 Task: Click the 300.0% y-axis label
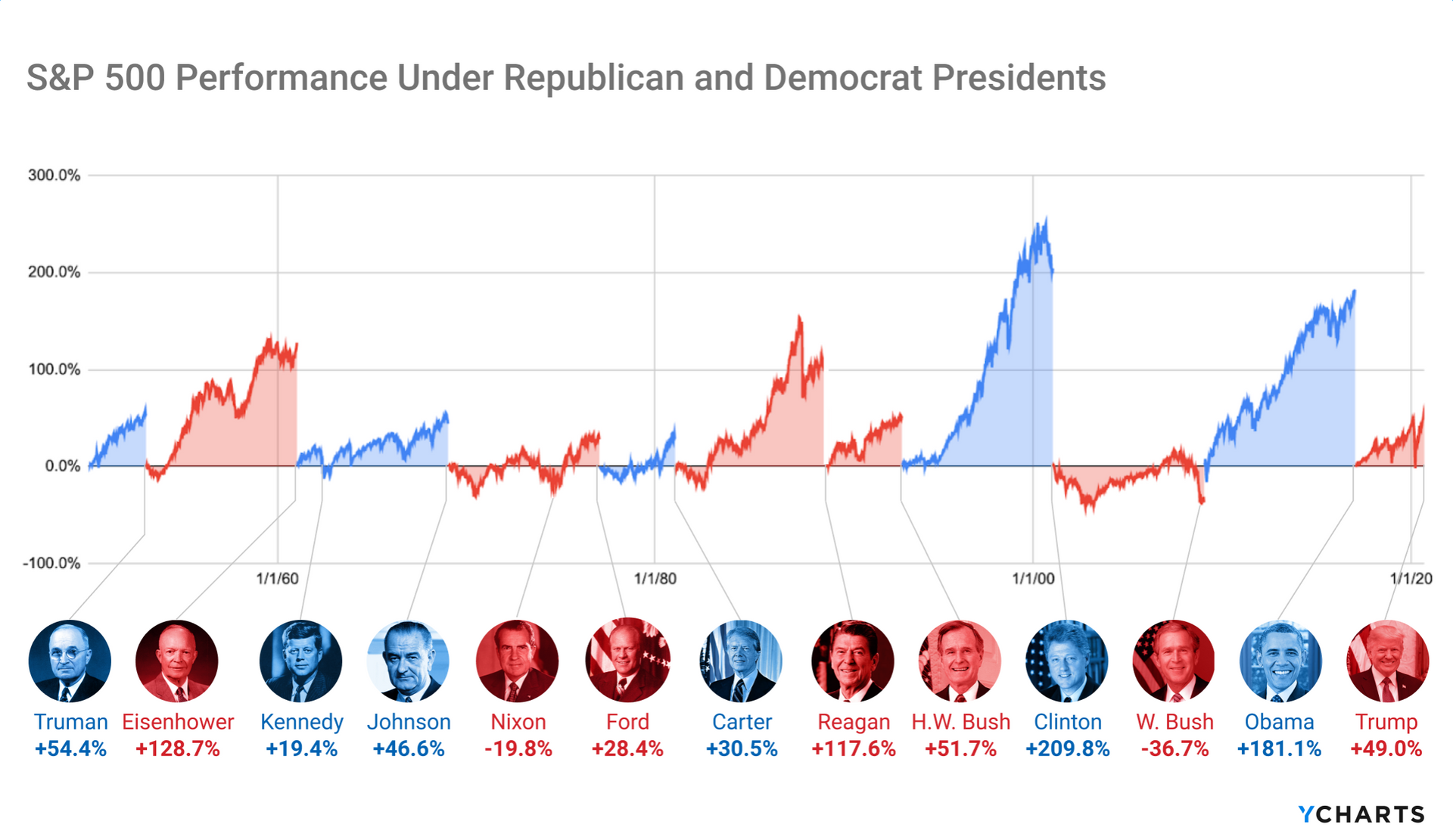tap(54, 176)
